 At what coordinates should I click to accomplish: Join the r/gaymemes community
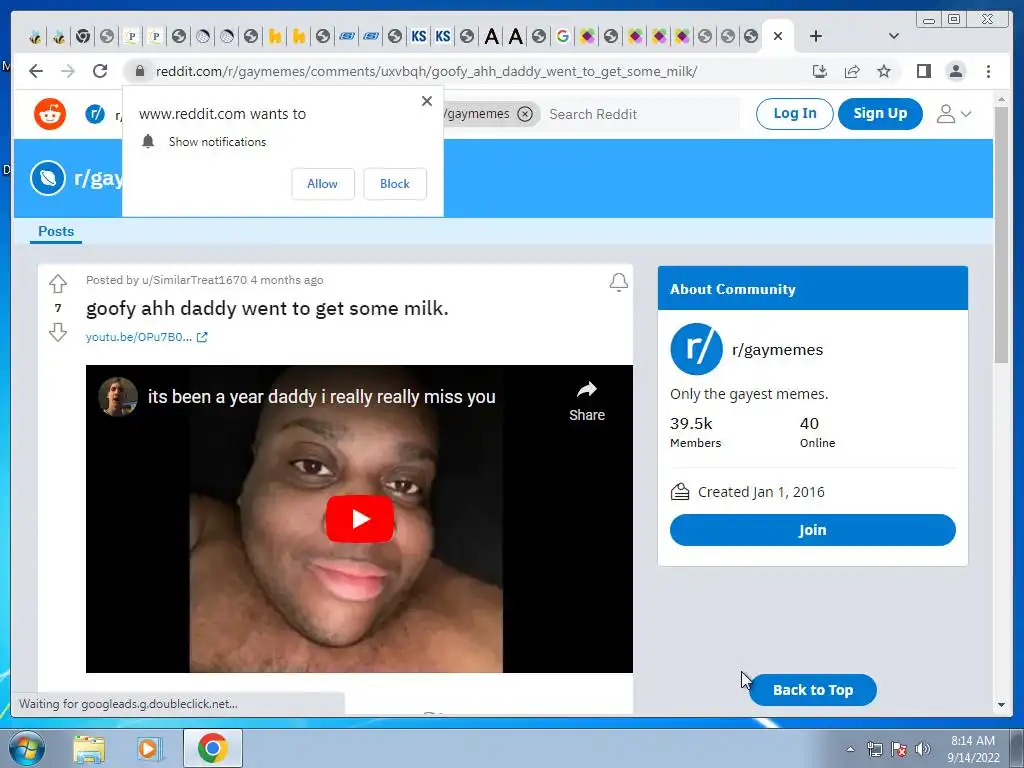(812, 530)
